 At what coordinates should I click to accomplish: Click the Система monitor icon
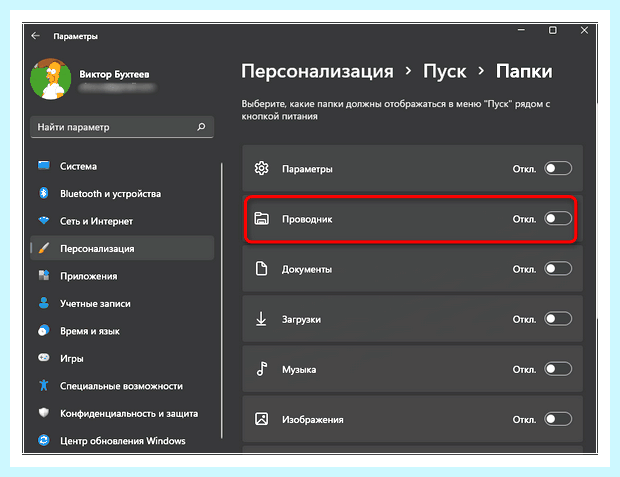click(44, 165)
